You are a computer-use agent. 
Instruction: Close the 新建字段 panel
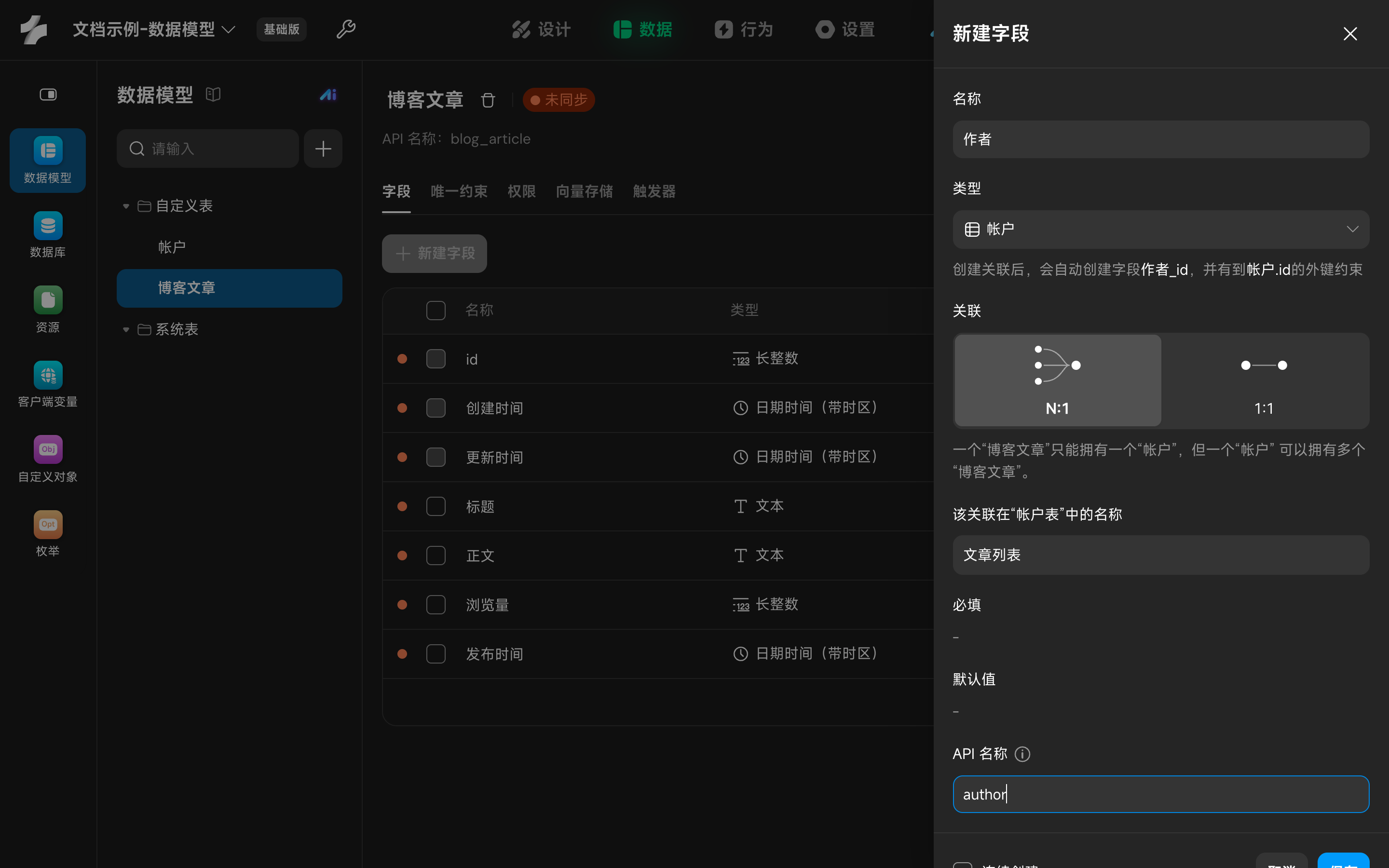[1350, 34]
